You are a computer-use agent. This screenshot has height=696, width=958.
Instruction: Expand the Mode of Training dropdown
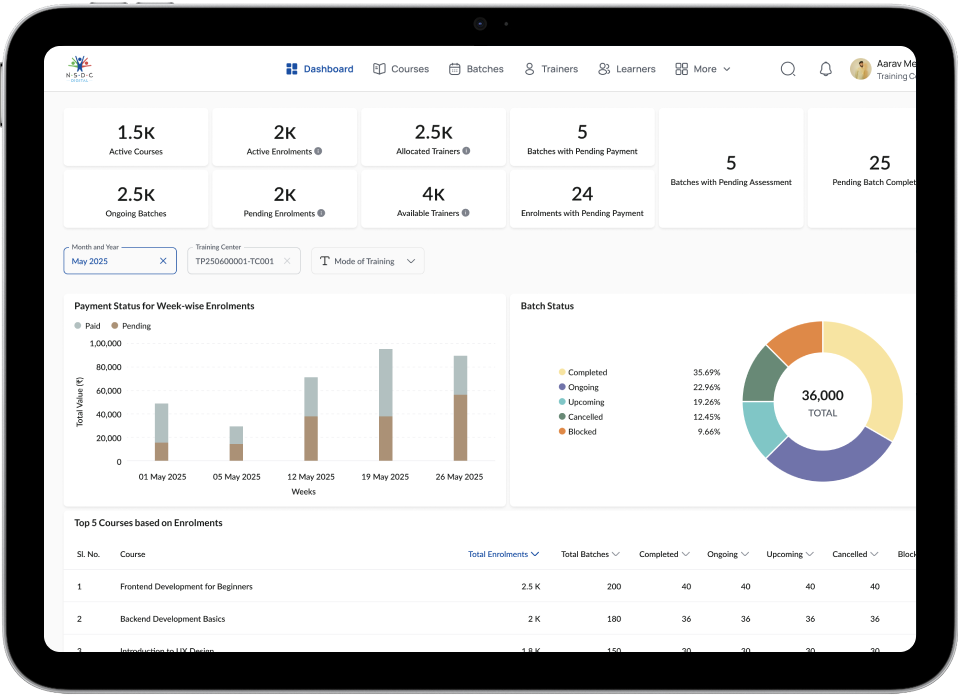368,261
